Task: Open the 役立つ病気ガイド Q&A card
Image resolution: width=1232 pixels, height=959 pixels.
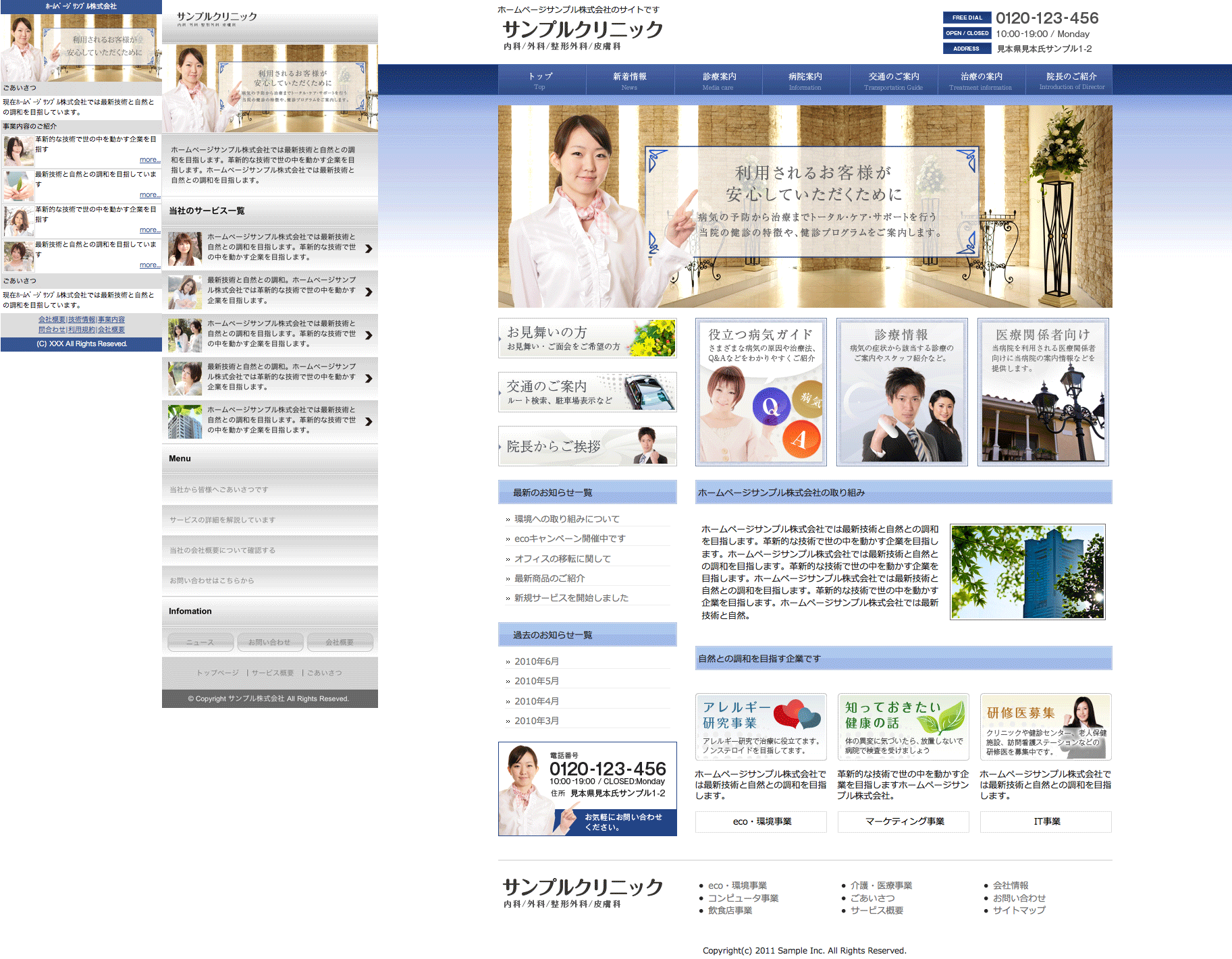Action: point(761,392)
